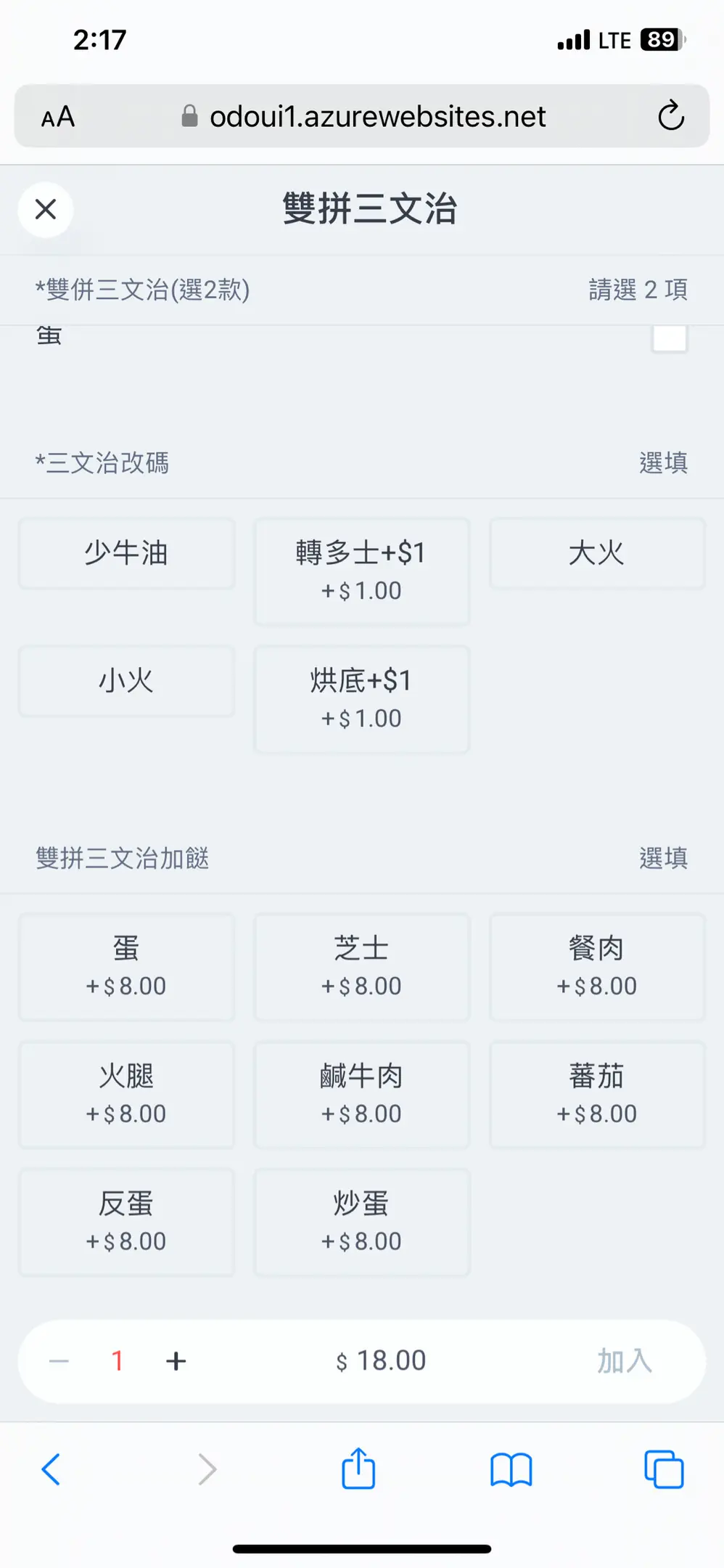Choose 轉多士+$1 modification

361,571
